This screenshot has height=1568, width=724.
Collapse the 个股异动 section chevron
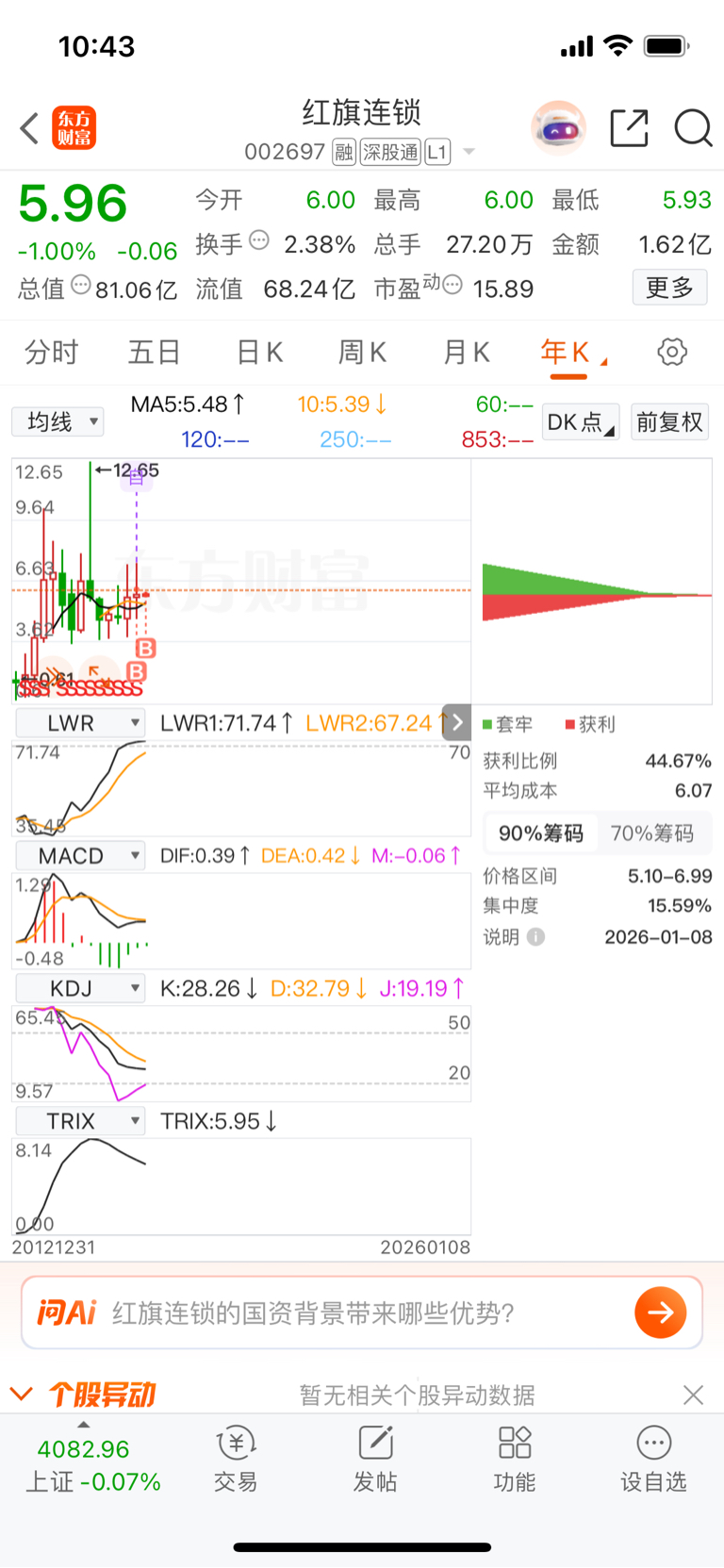21,1394
